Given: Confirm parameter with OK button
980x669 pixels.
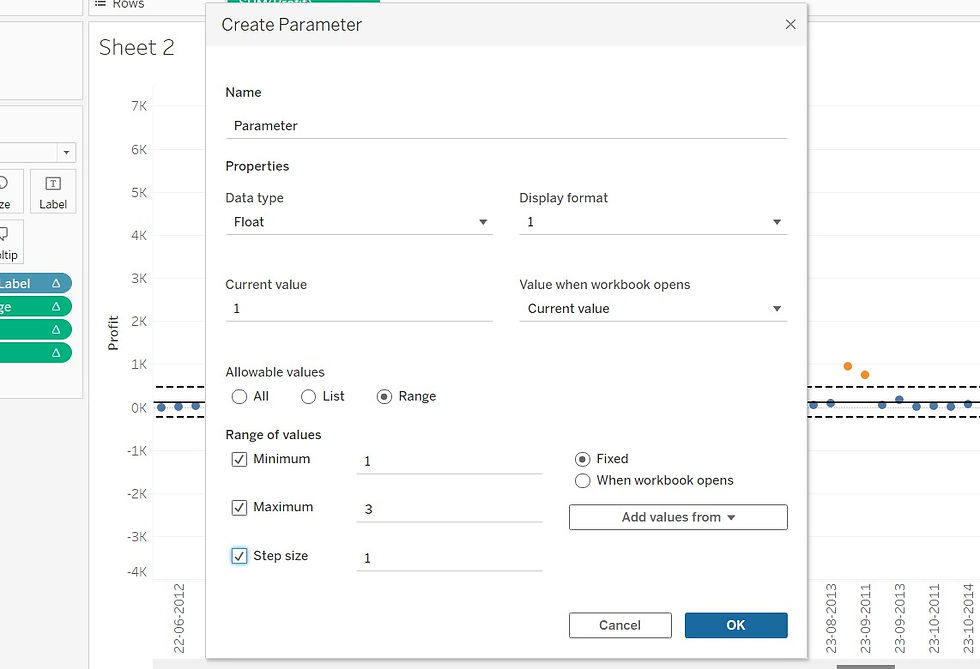Looking at the screenshot, I should click(736, 625).
